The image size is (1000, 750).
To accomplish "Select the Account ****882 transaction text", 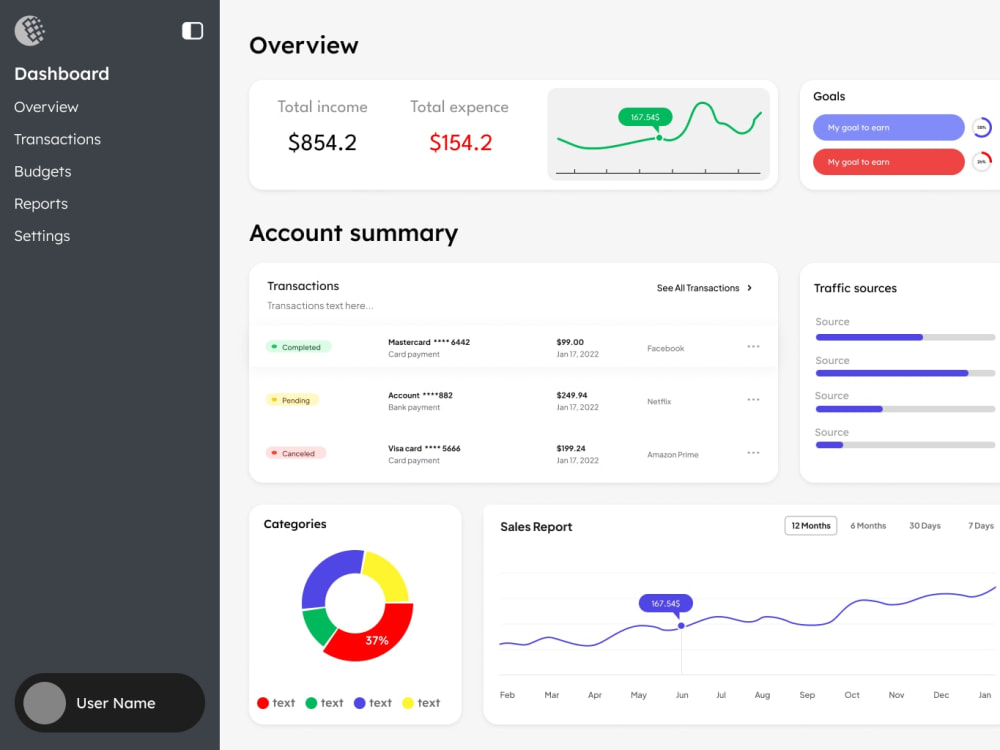I will point(420,395).
